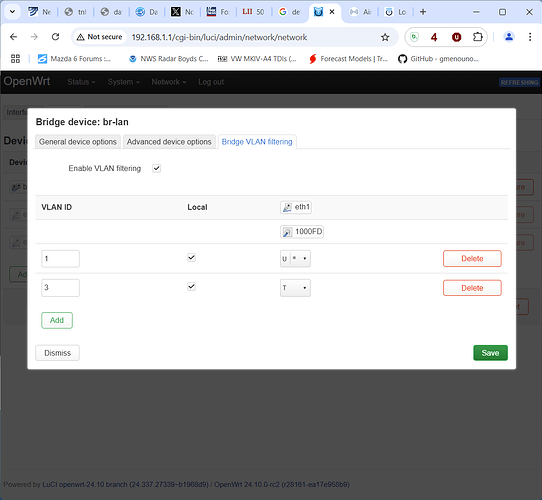
Task: Open the browser extensions puzzle icon
Action: pyautogui.click(x=477, y=37)
